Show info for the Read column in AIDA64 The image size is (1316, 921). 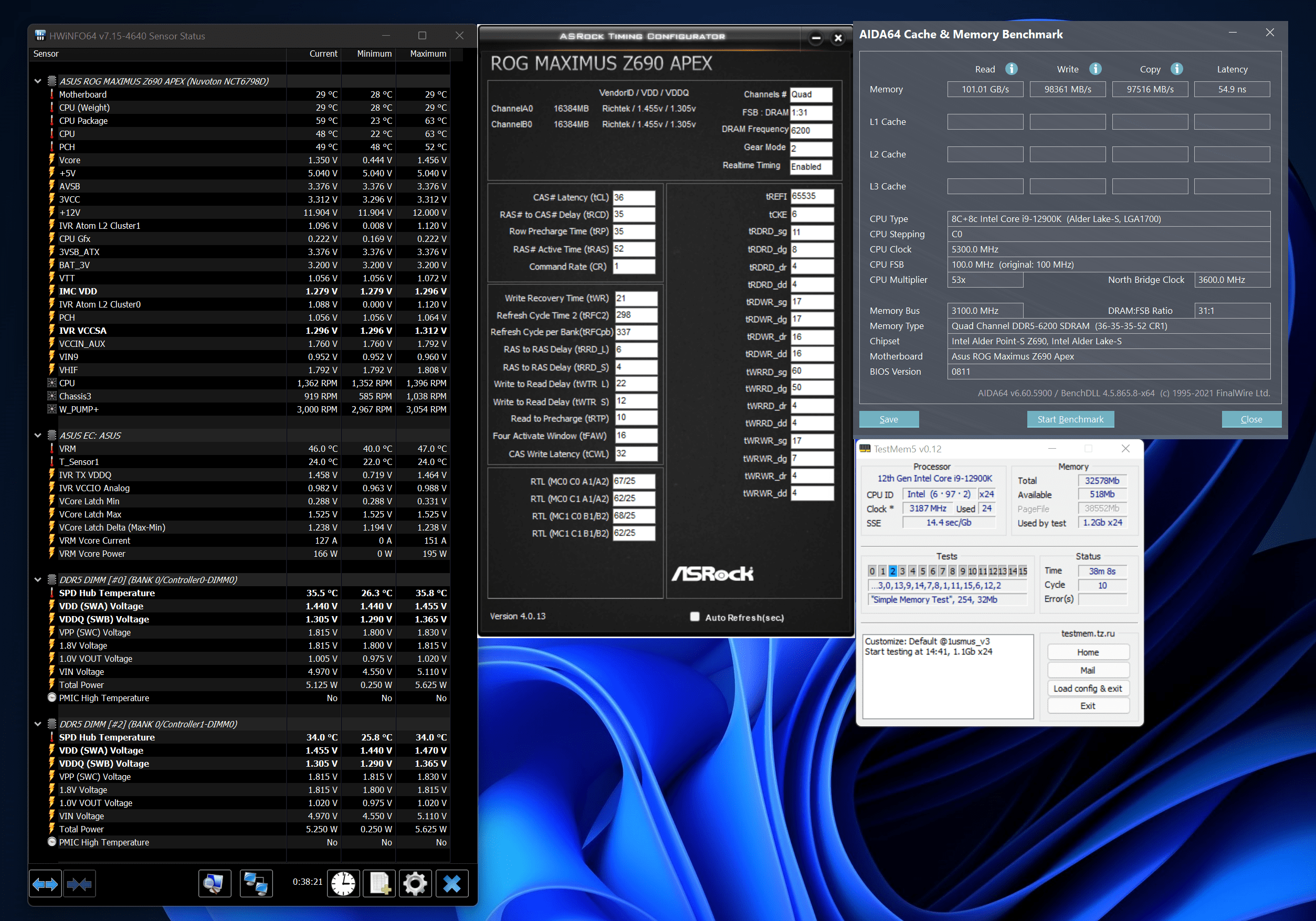point(1012,69)
